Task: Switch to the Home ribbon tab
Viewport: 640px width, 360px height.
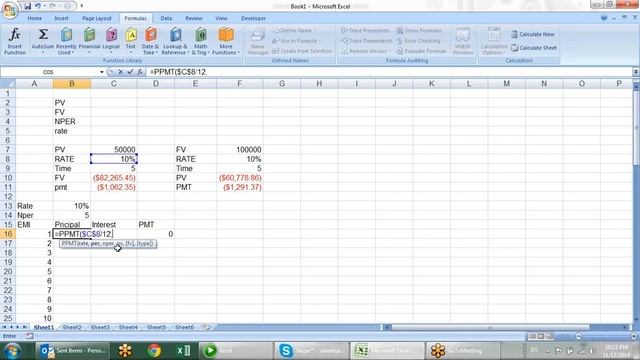Action: point(35,18)
